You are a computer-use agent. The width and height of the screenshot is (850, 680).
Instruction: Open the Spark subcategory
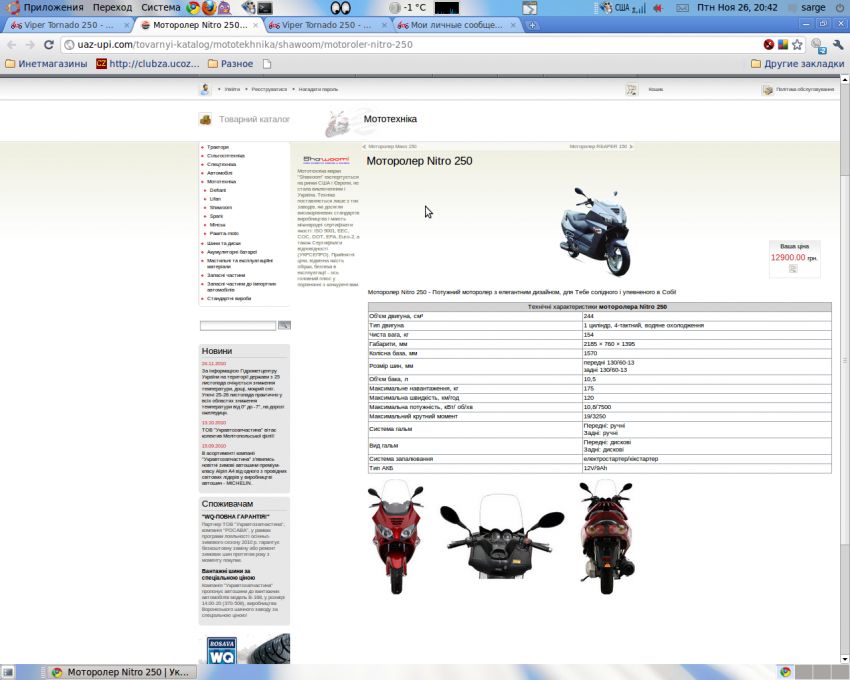[x=216, y=216]
